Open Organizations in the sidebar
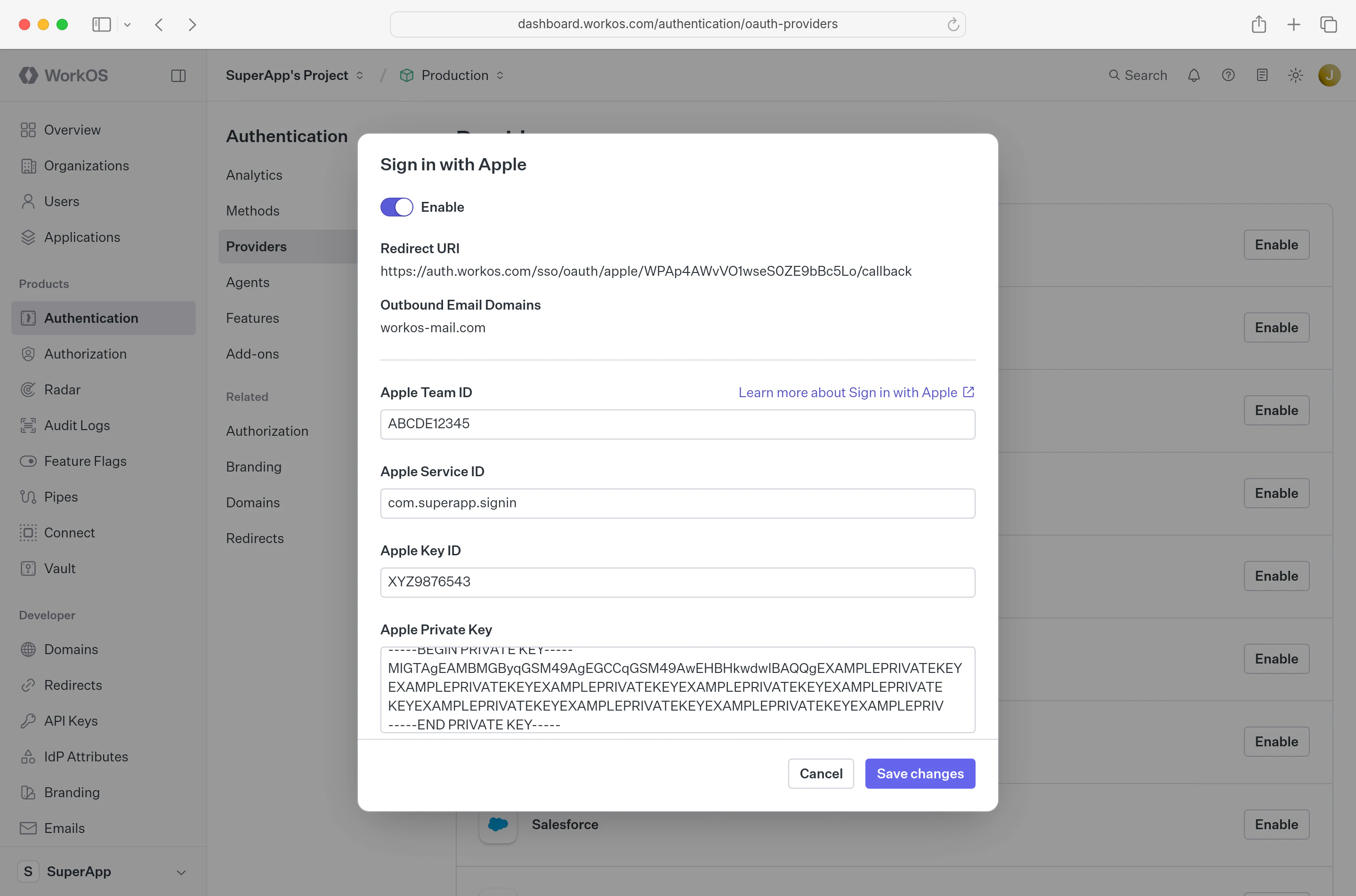This screenshot has width=1356, height=896. tap(104, 166)
